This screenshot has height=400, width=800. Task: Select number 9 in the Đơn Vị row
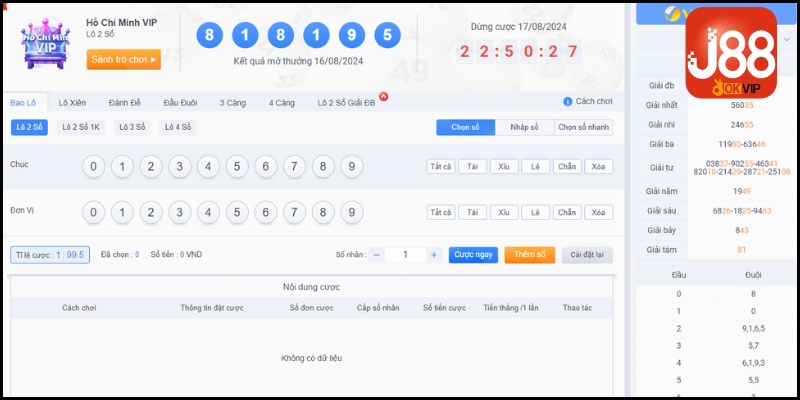(x=351, y=212)
